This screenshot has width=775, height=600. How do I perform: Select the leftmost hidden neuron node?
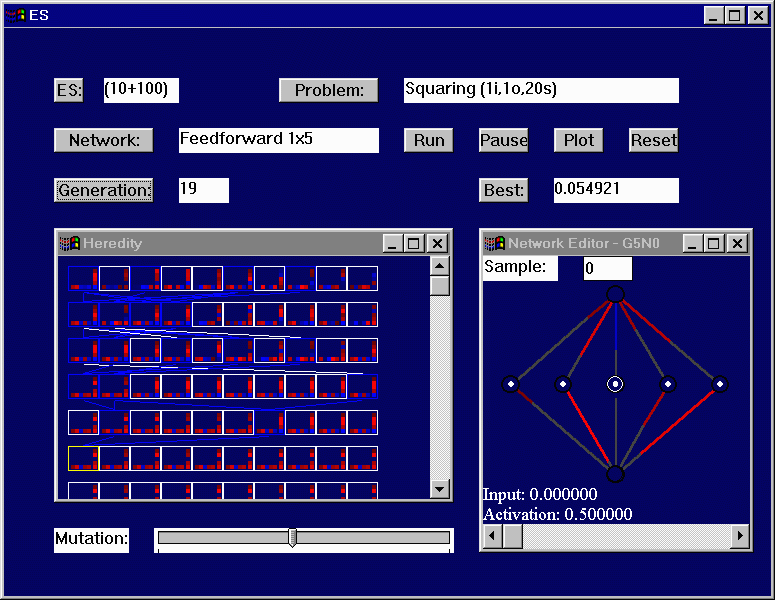coord(510,384)
